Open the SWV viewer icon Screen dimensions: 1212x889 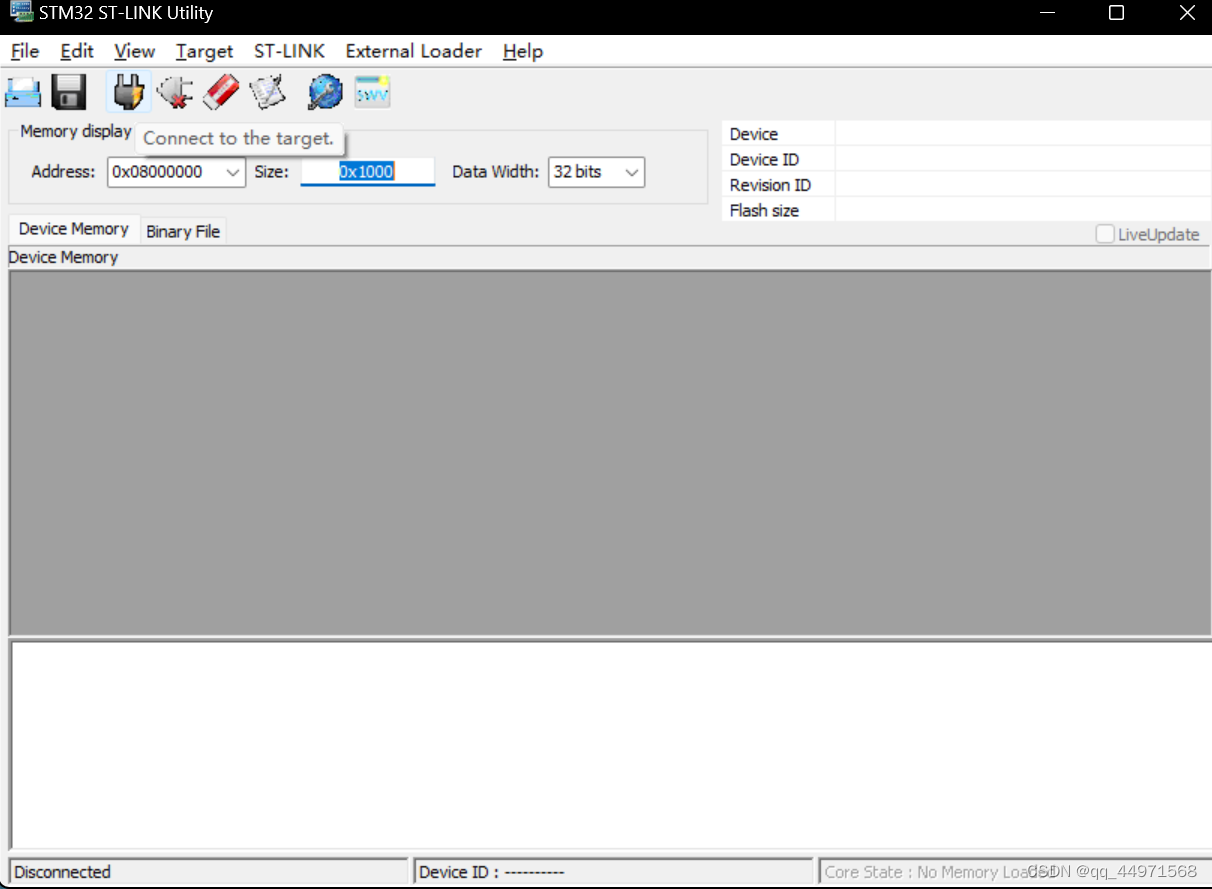(372, 92)
